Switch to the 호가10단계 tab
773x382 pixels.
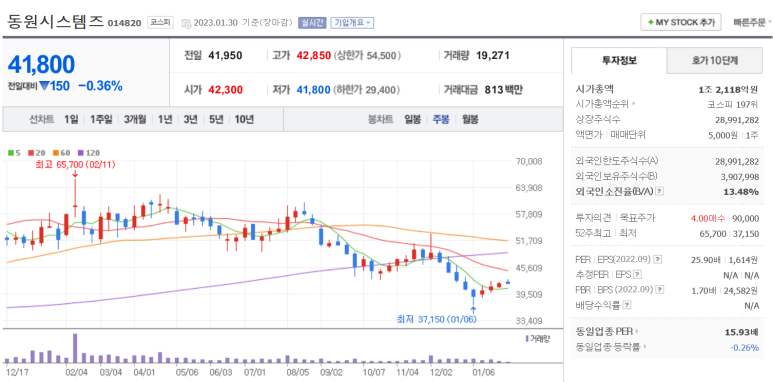click(715, 61)
